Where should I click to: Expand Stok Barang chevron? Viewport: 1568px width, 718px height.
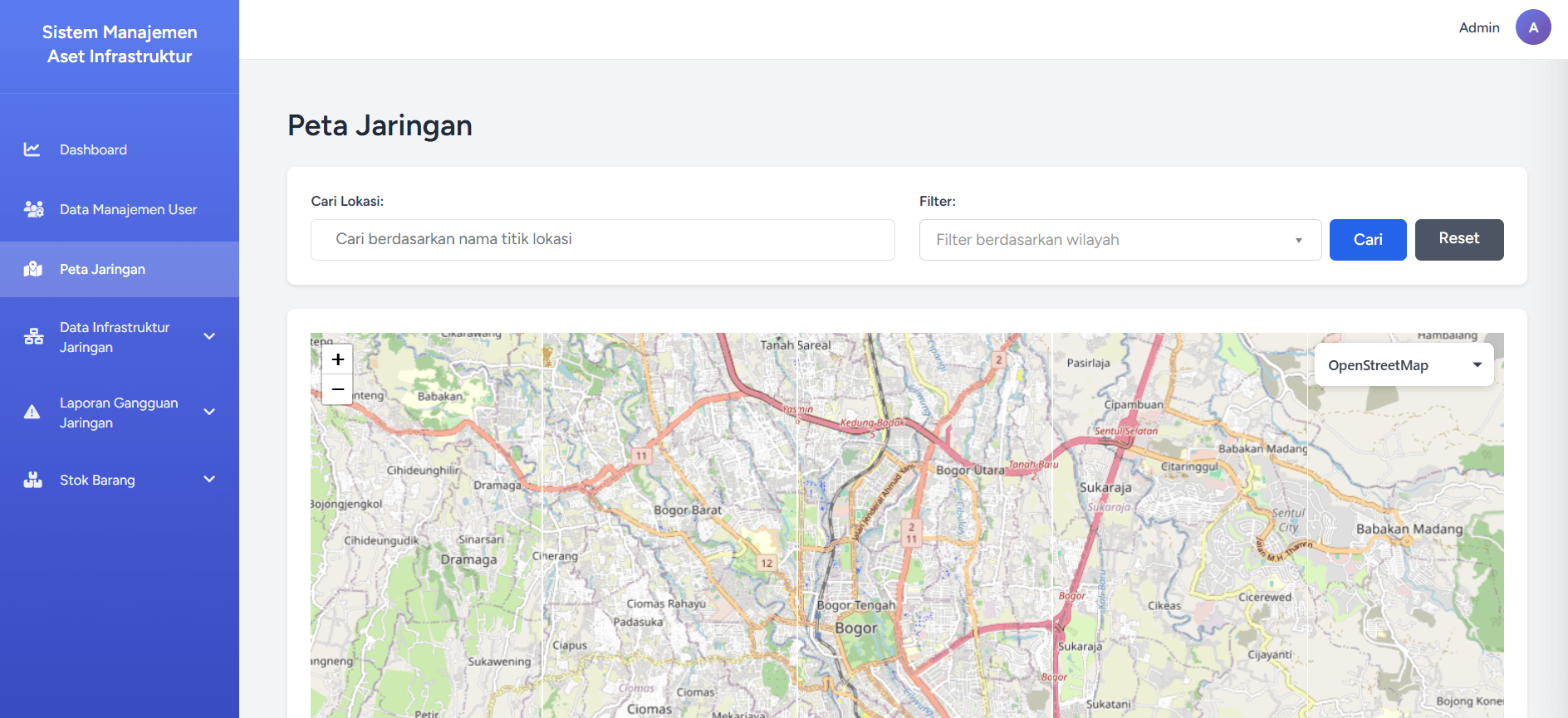pyautogui.click(x=209, y=479)
